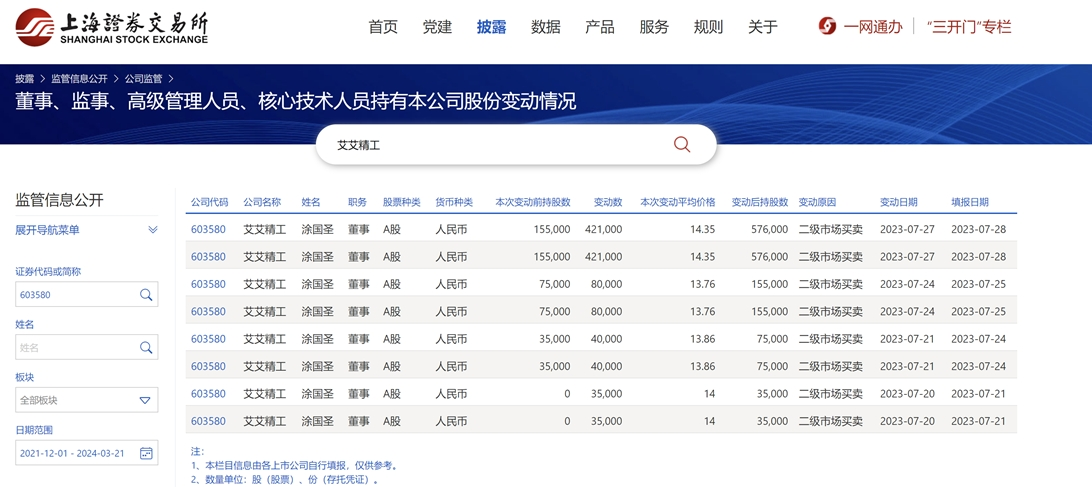Viewport: 1092px width, 487px height.
Task: Click the magnifier icon in 姓名 field
Action: click(146, 347)
